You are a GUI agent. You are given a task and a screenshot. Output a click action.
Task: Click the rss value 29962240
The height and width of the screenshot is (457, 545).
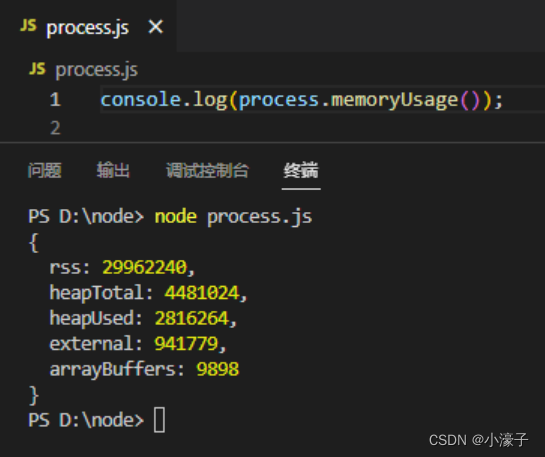145,268
